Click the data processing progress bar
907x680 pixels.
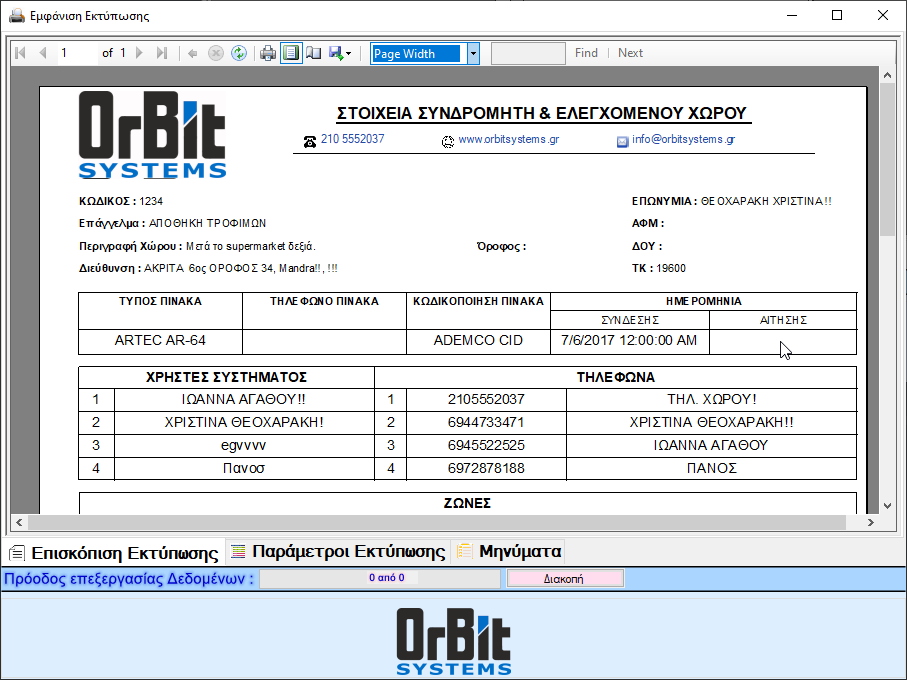click(x=381, y=578)
